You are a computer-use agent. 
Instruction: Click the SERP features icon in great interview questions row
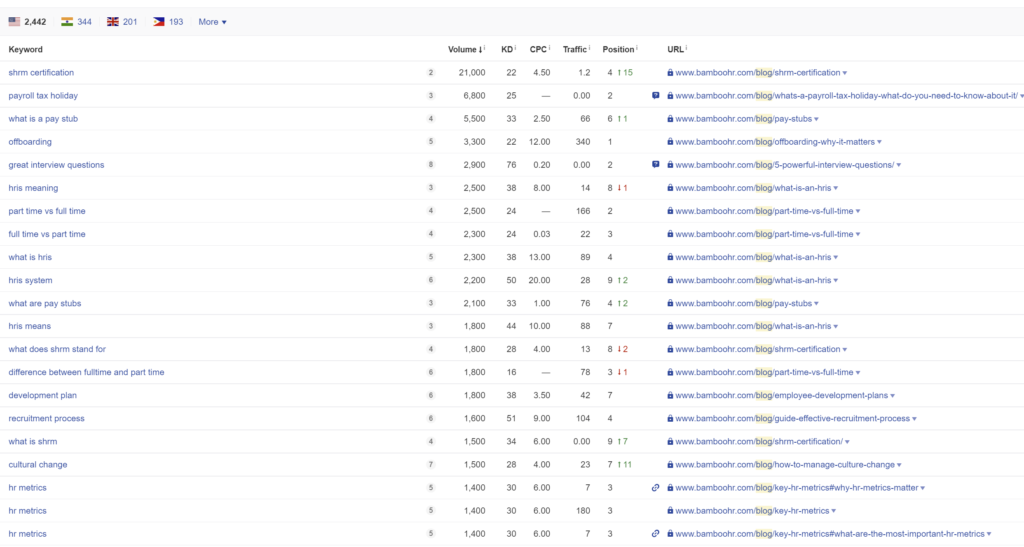pos(656,164)
